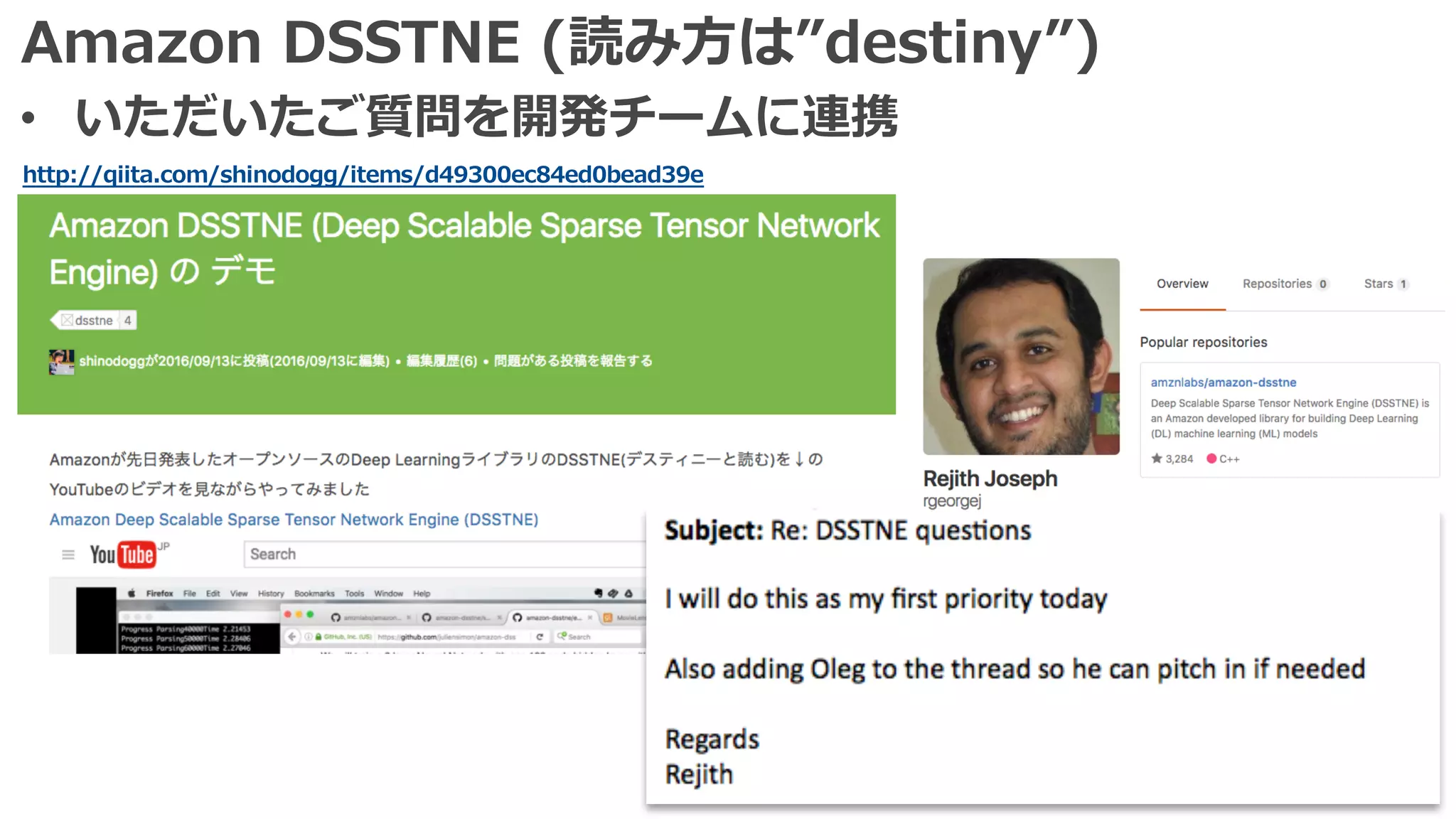Click the reload icon in Firefox address bar
Image resolution: width=1456 pixels, height=819 pixels.
coord(540,636)
